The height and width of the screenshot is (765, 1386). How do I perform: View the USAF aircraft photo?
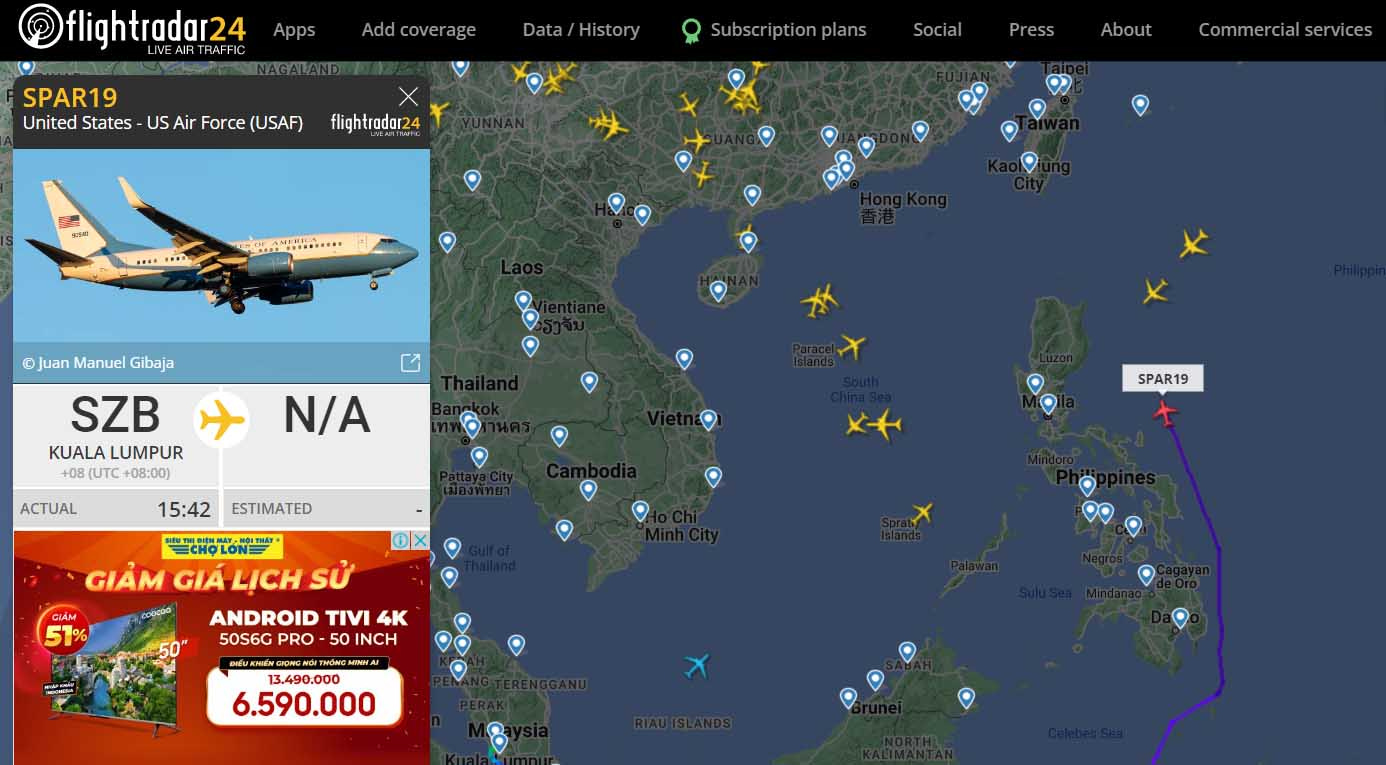pos(221,245)
